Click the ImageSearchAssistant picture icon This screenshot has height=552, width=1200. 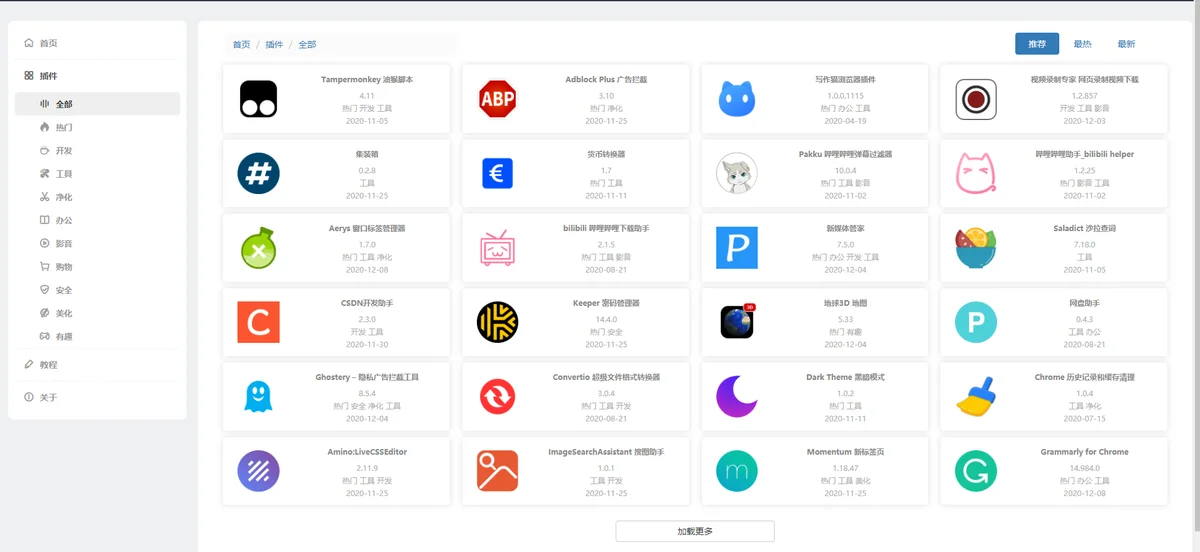pyautogui.click(x=497, y=471)
